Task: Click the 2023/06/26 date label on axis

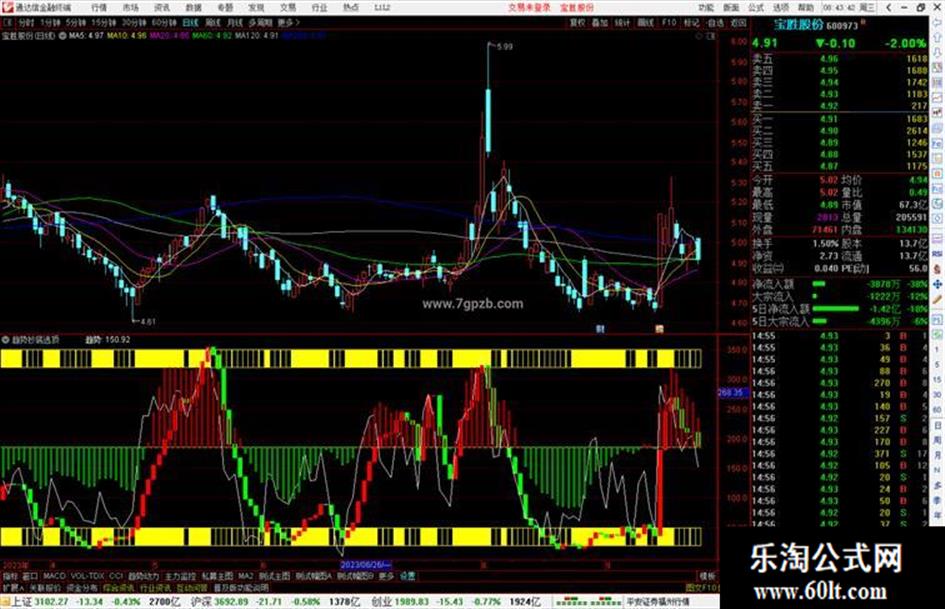Action: (x=366, y=565)
